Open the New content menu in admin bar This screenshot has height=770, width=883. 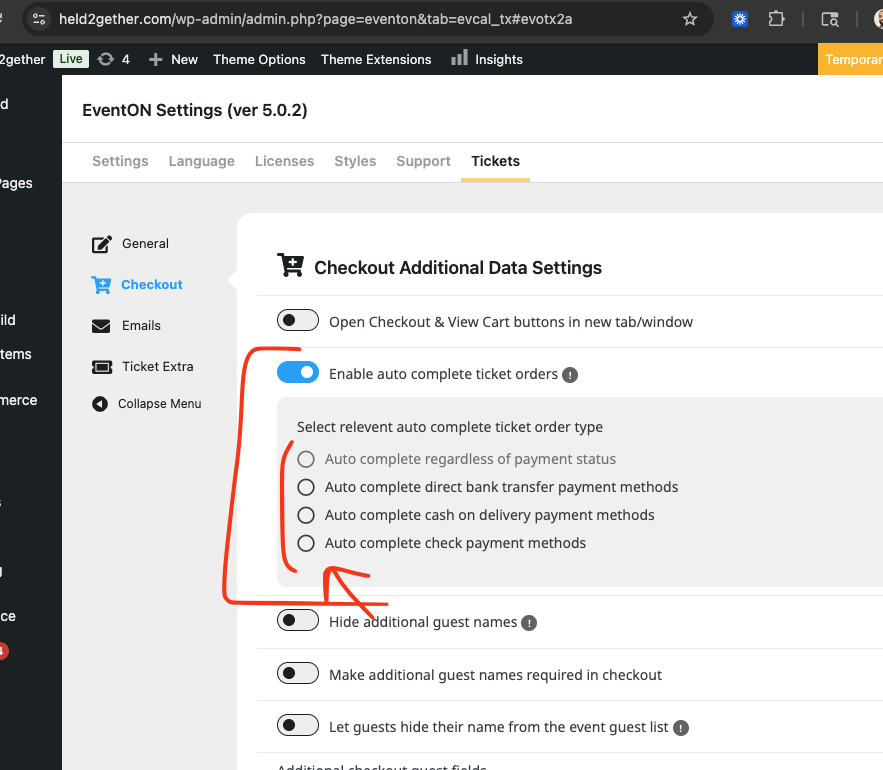click(x=173, y=59)
